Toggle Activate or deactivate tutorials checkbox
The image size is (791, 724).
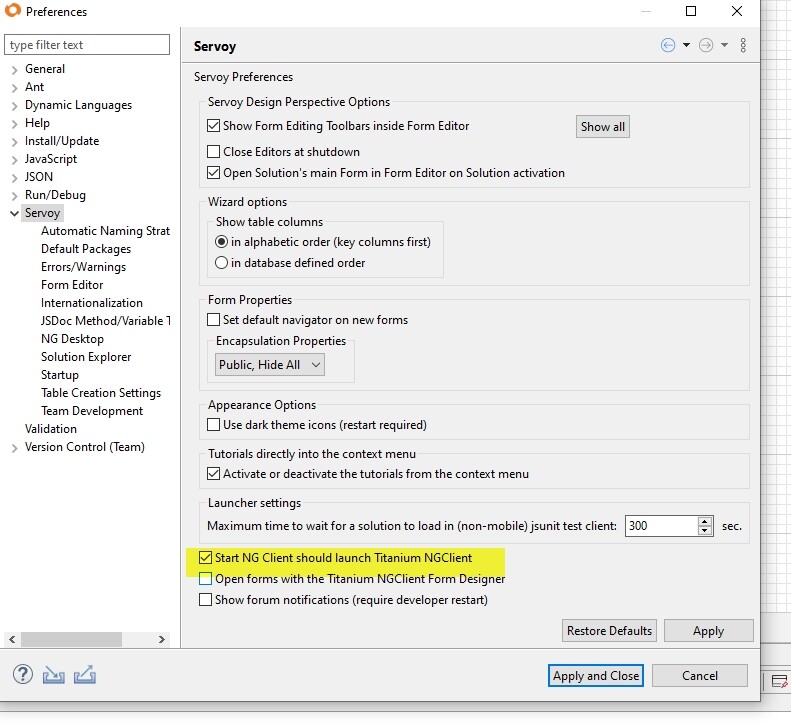click(213, 474)
